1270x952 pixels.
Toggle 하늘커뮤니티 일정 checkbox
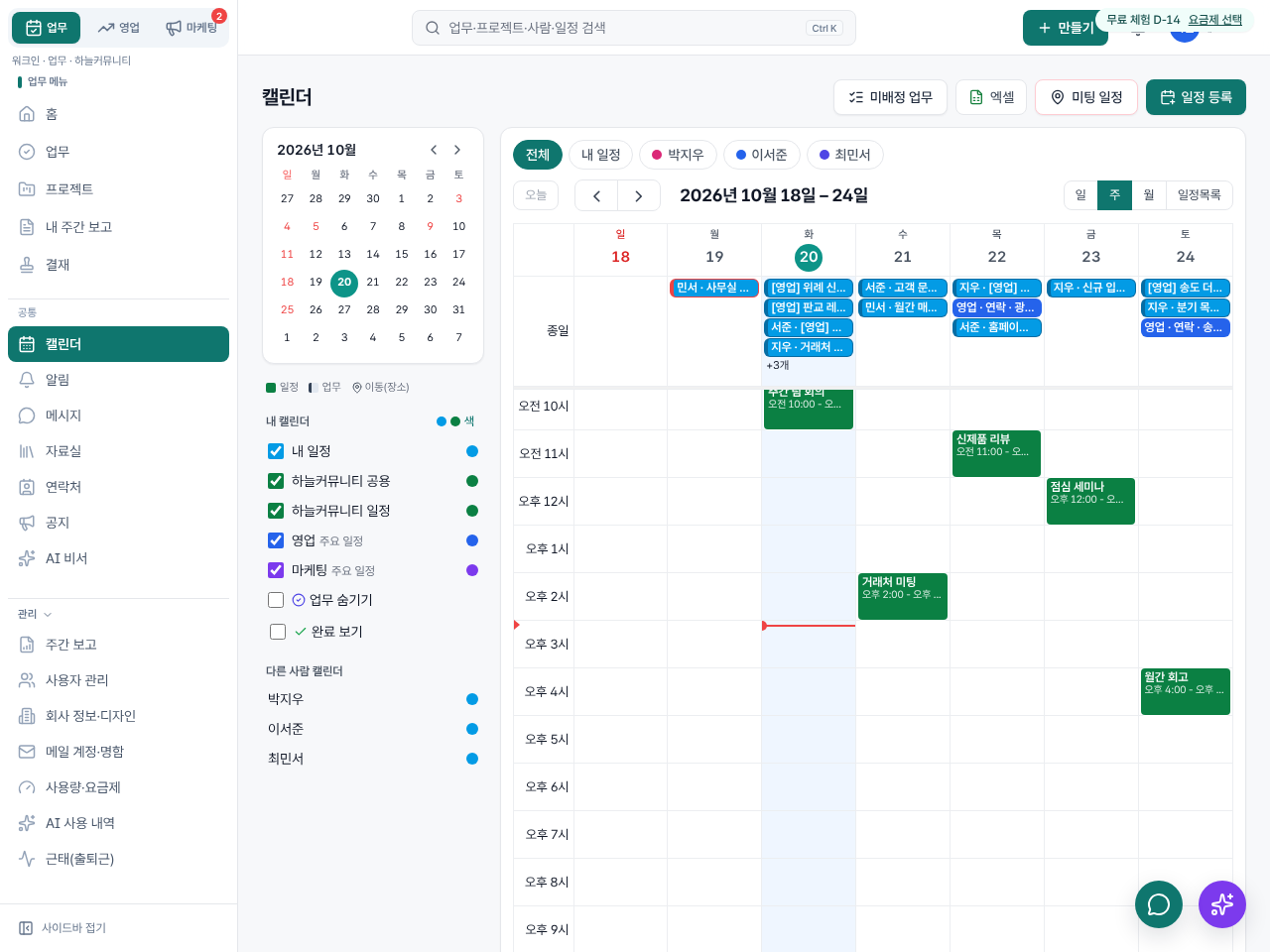coord(276,511)
